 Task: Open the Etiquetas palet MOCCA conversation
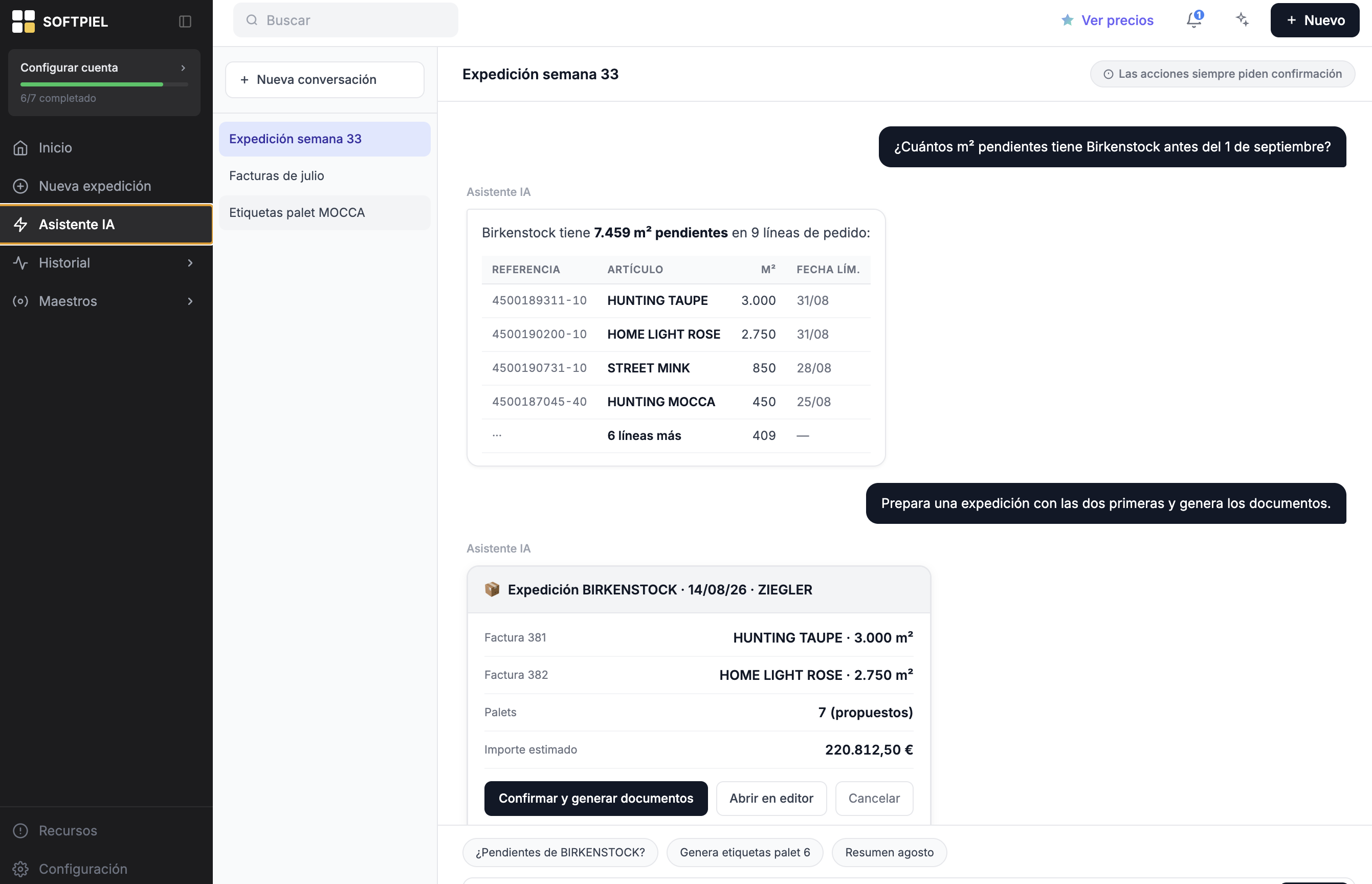pyautogui.click(x=324, y=212)
